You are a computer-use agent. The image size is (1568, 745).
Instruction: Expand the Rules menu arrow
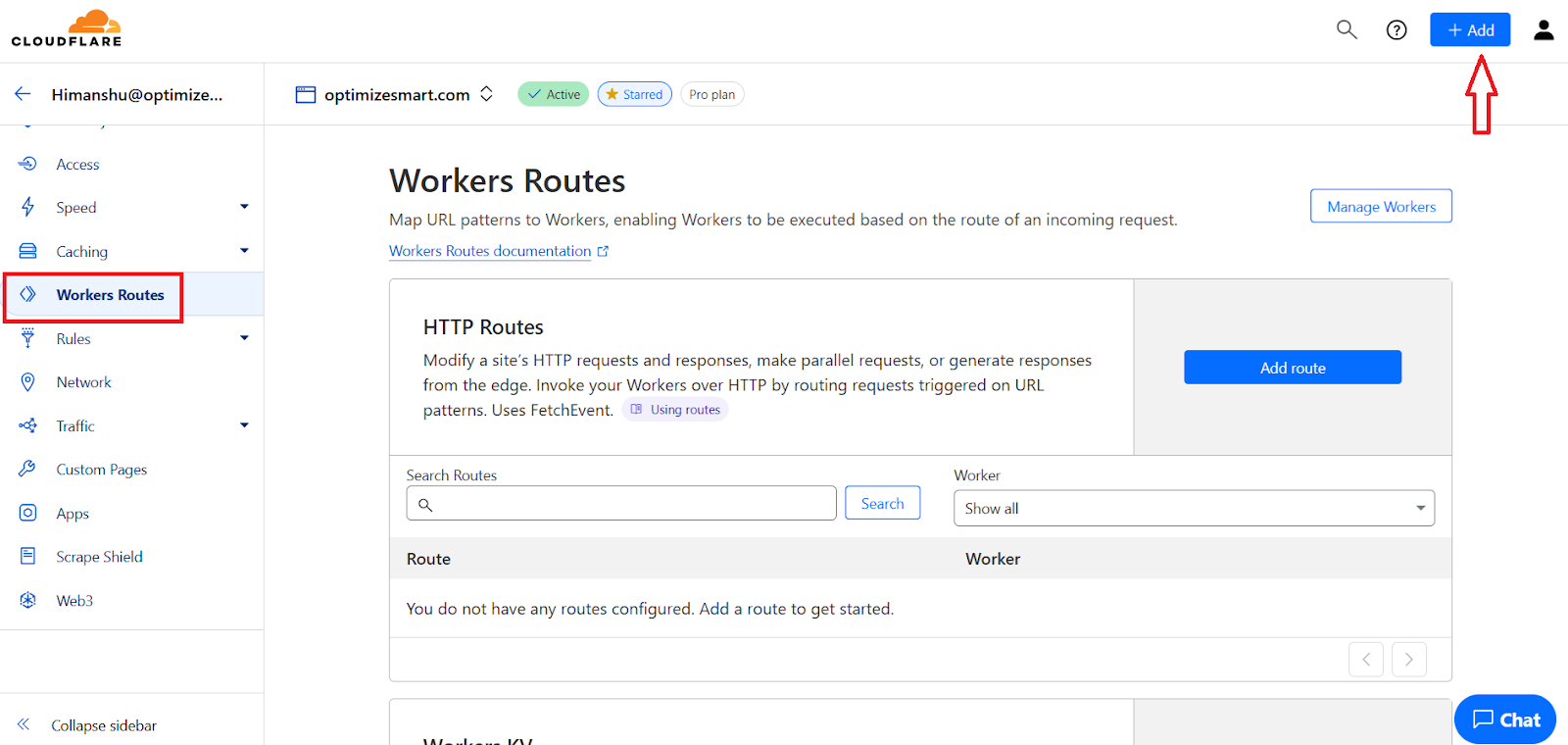tap(244, 338)
